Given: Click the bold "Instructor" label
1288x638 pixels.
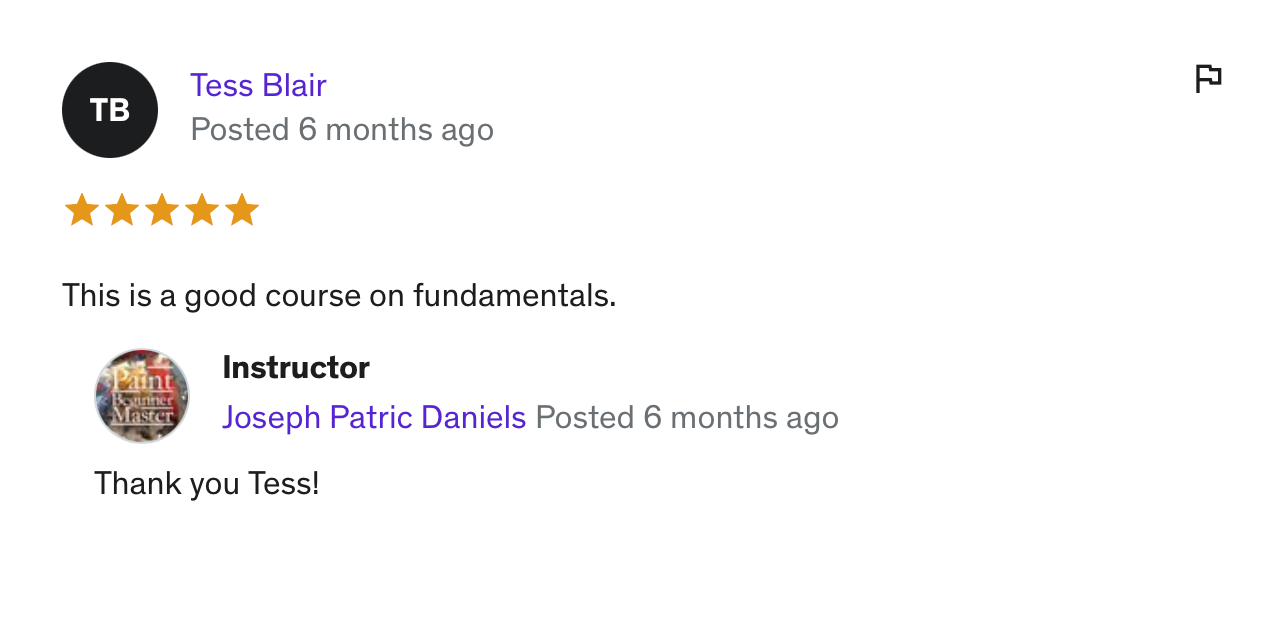Looking at the screenshot, I should coord(296,368).
